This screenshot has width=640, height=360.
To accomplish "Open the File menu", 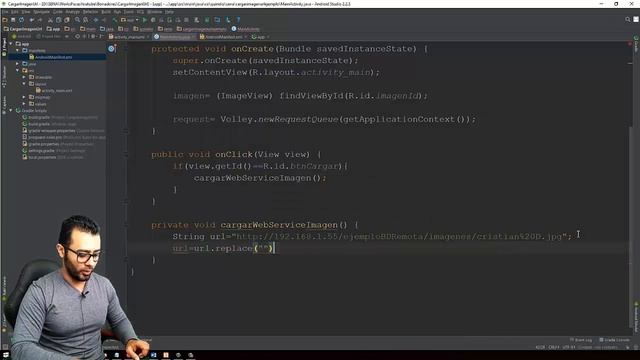I will 5,12.
